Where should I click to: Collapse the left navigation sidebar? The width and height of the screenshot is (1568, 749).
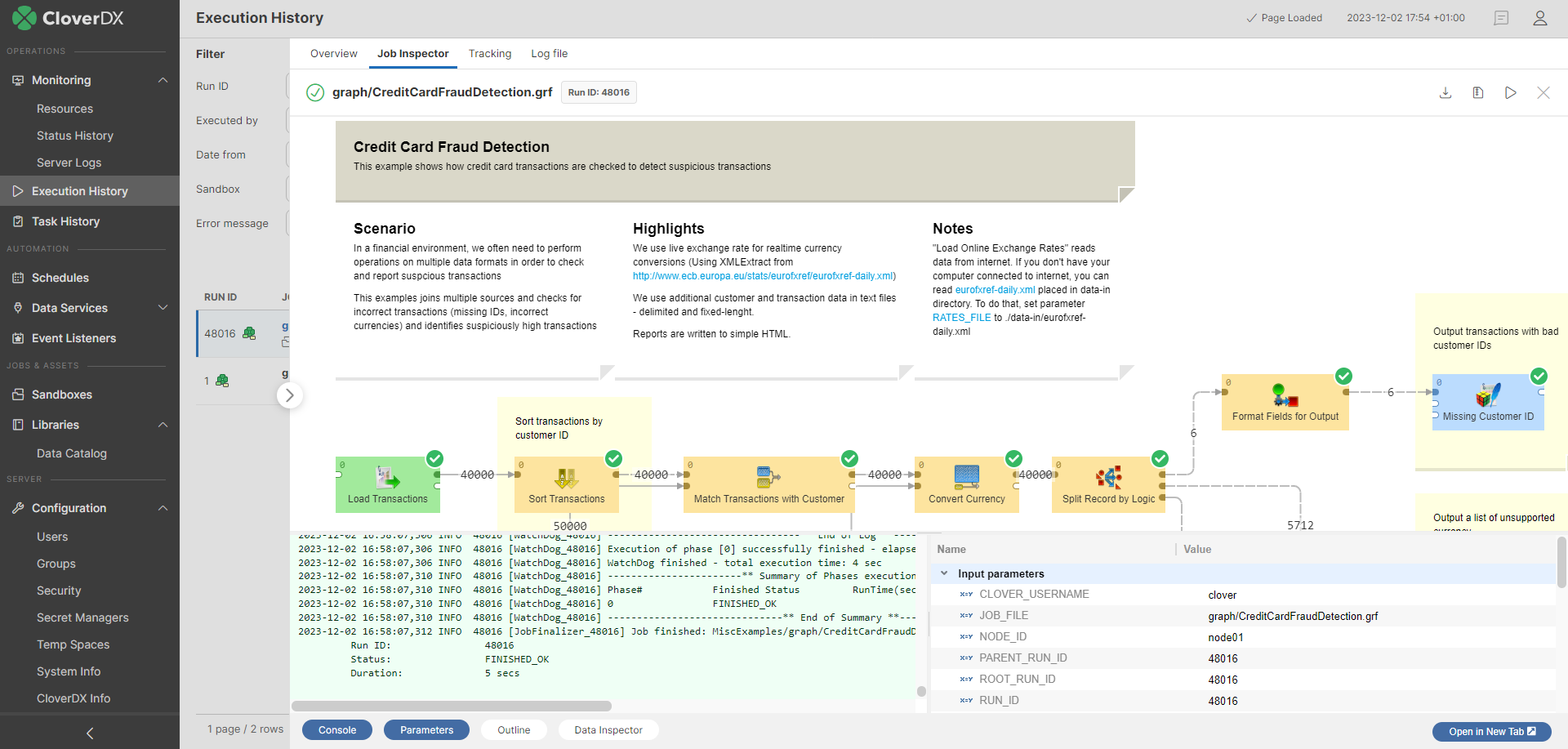(89, 733)
